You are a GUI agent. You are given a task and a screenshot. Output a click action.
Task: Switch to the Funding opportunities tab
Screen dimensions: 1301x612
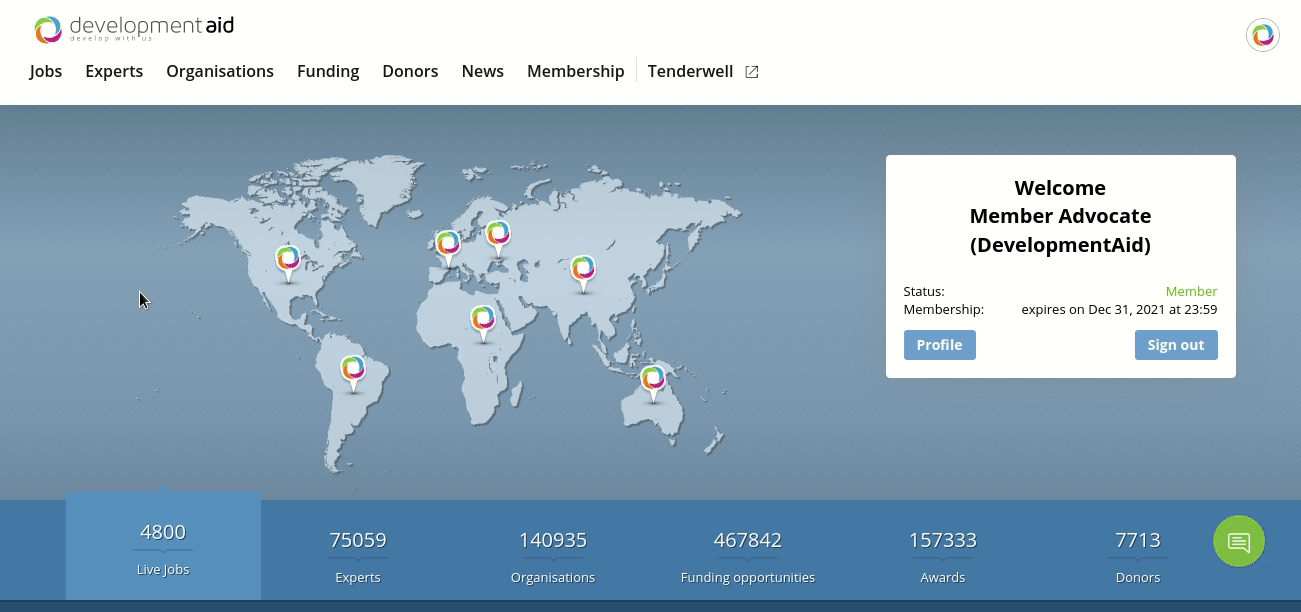pyautogui.click(x=747, y=555)
